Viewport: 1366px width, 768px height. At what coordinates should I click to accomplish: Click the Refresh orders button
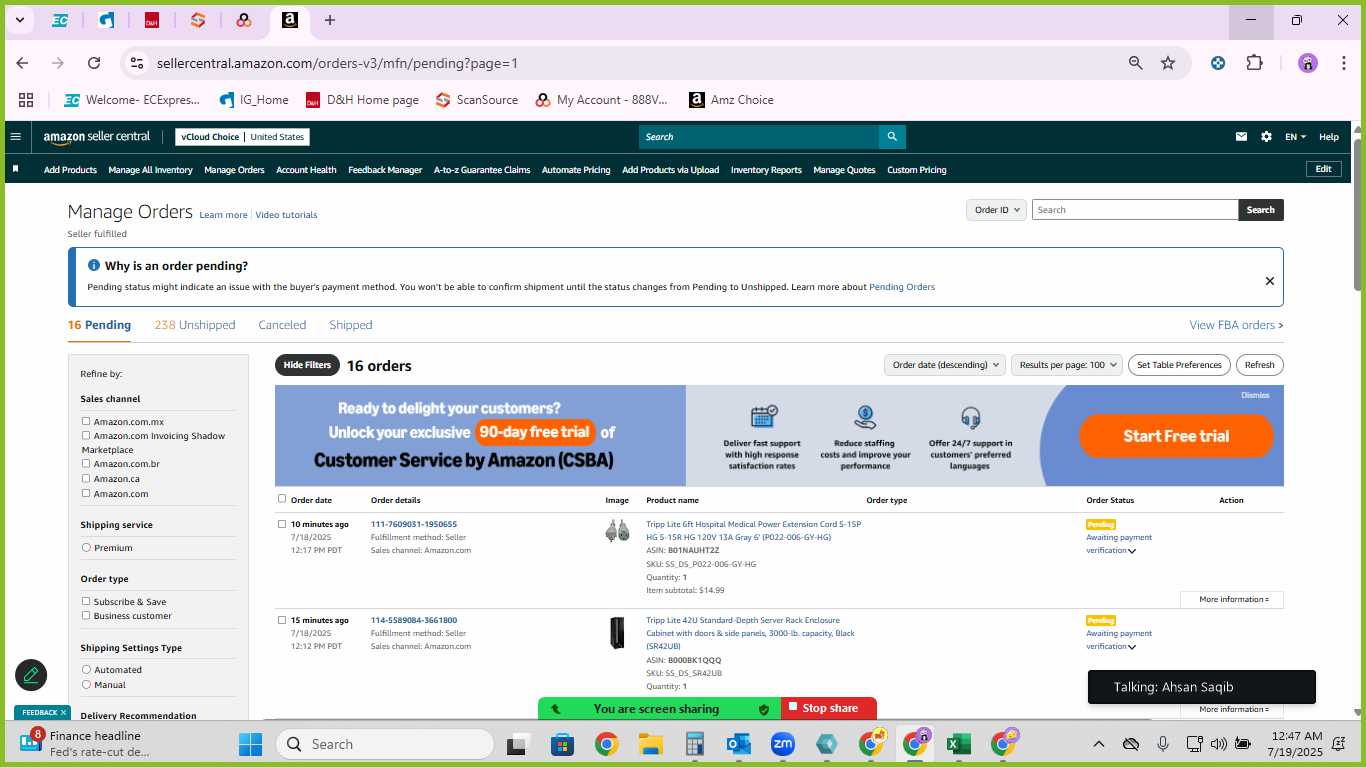(1260, 365)
